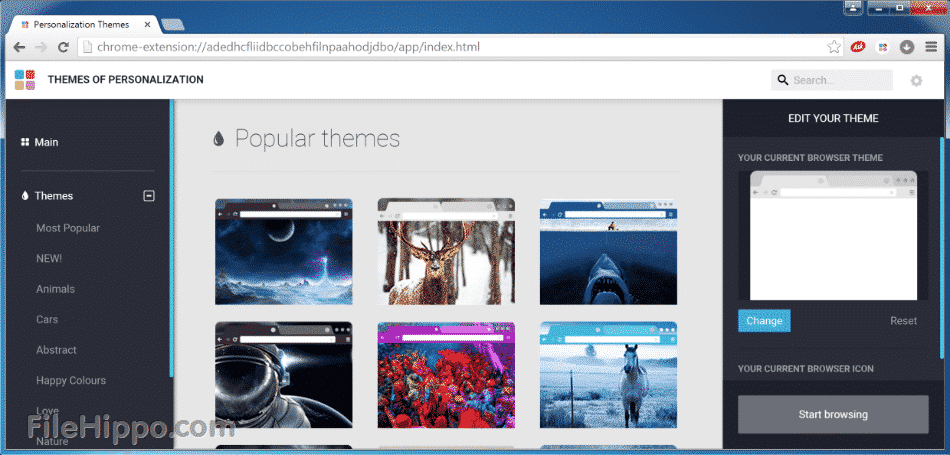Viewport: 950px width, 455px height.
Task: Click in the Search input field
Action: coord(838,80)
